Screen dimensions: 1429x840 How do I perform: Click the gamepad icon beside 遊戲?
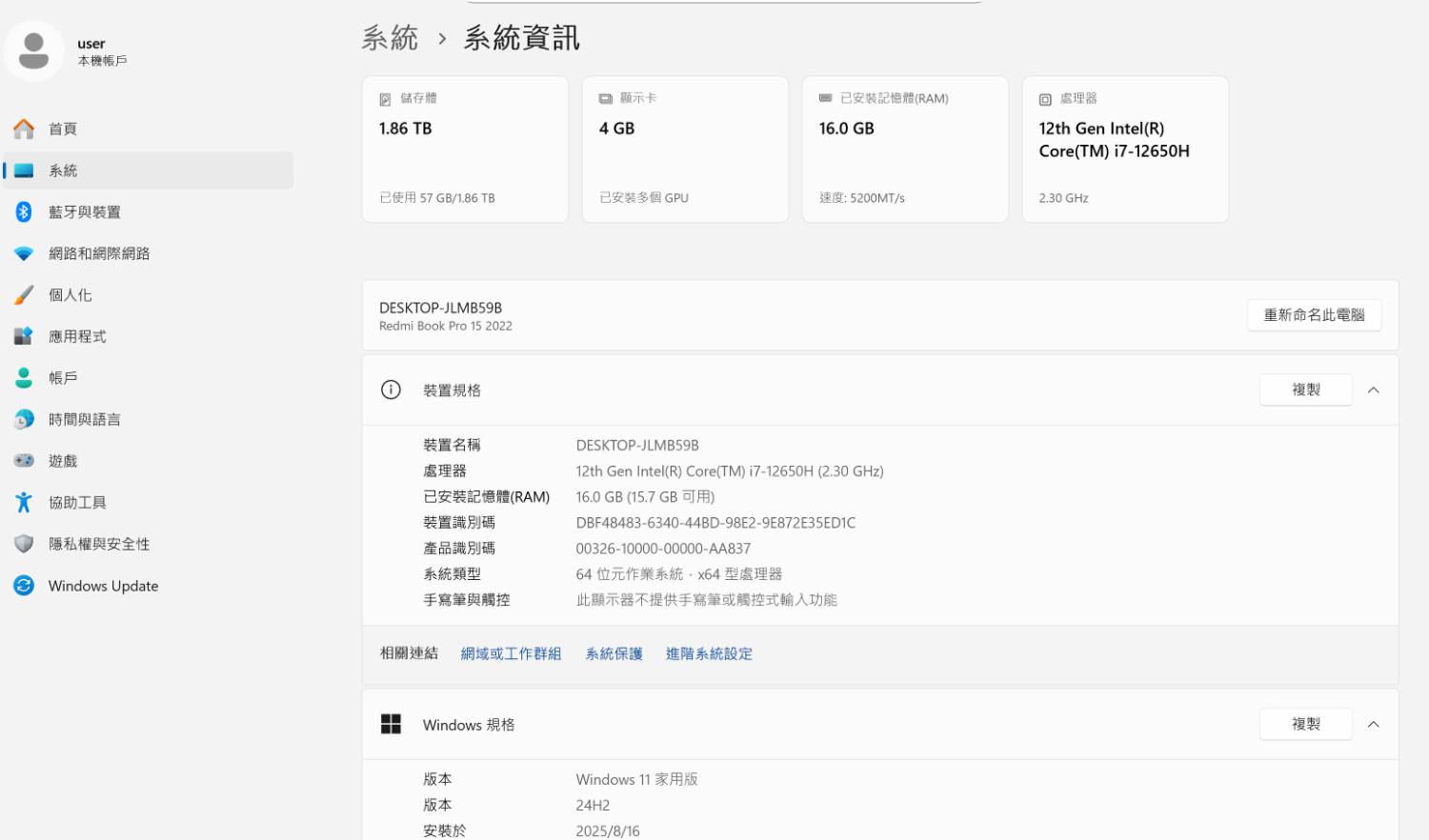[x=24, y=461]
